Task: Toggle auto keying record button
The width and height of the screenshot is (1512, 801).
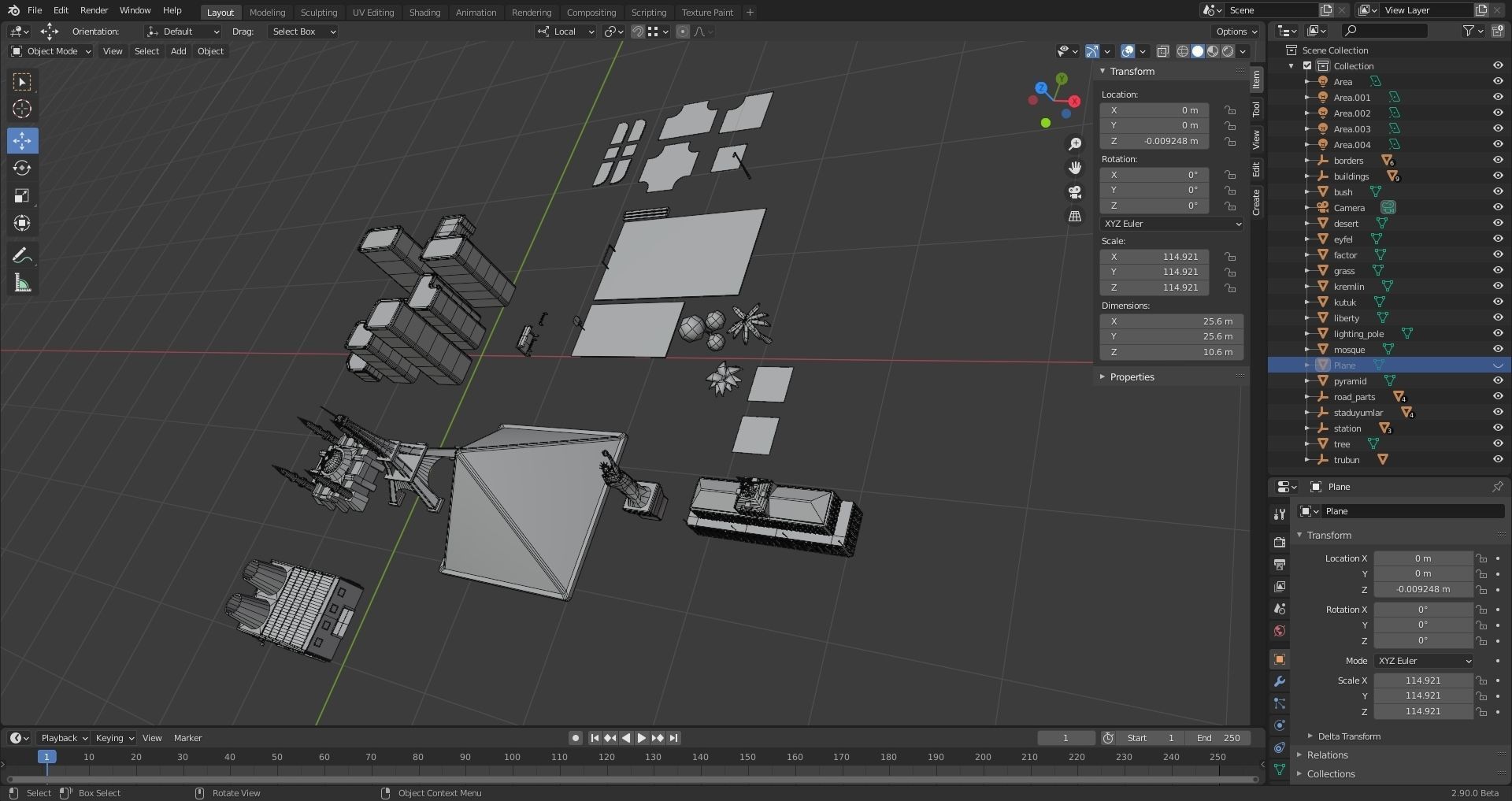Action: [576, 738]
